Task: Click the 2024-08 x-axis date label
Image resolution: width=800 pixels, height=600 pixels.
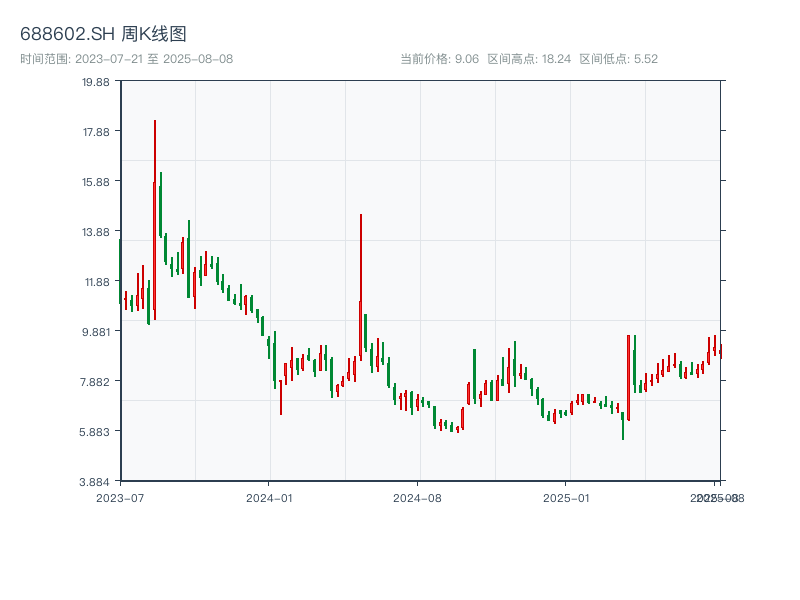Action: pos(418,497)
